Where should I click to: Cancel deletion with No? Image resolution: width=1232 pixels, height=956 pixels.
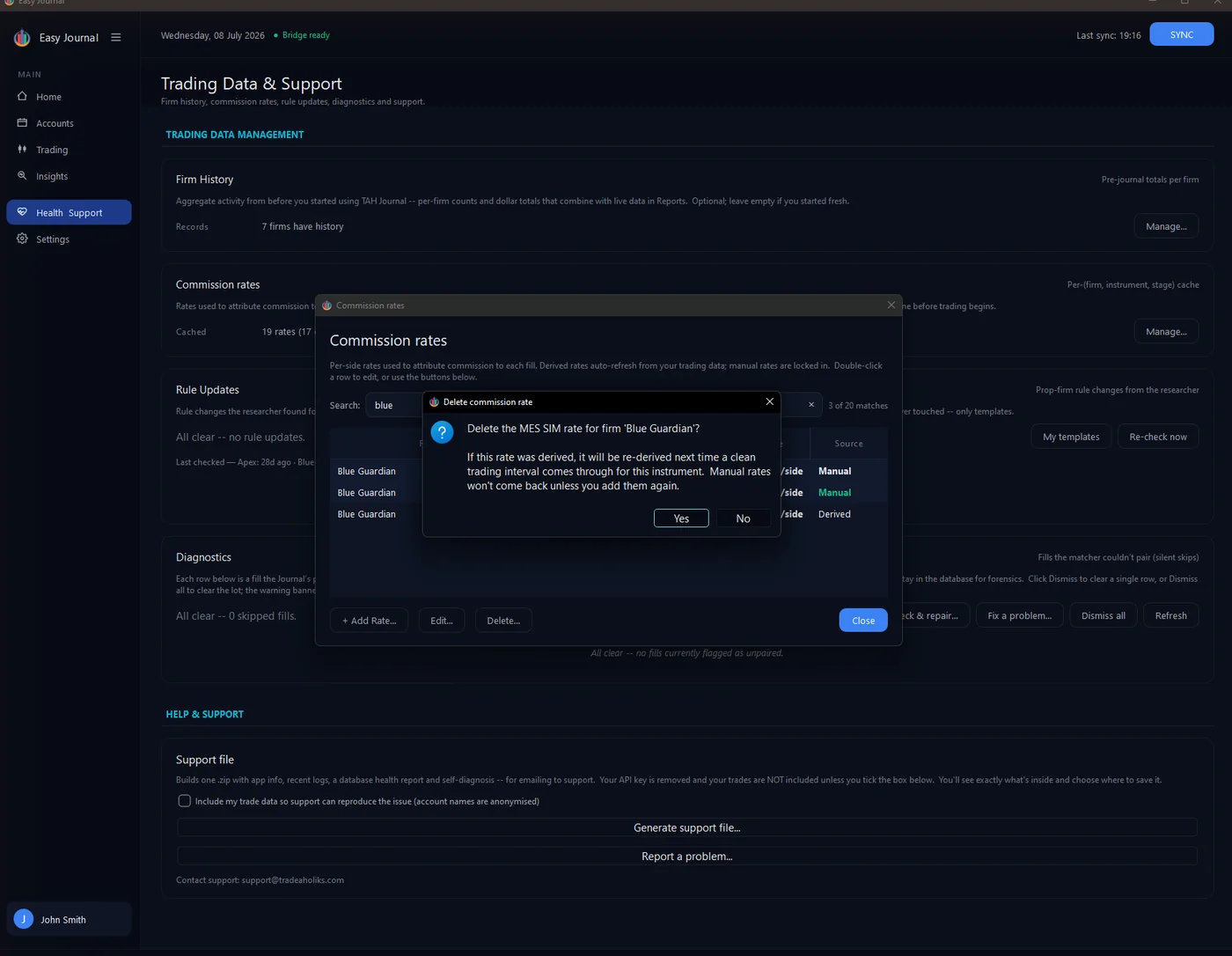[743, 518]
